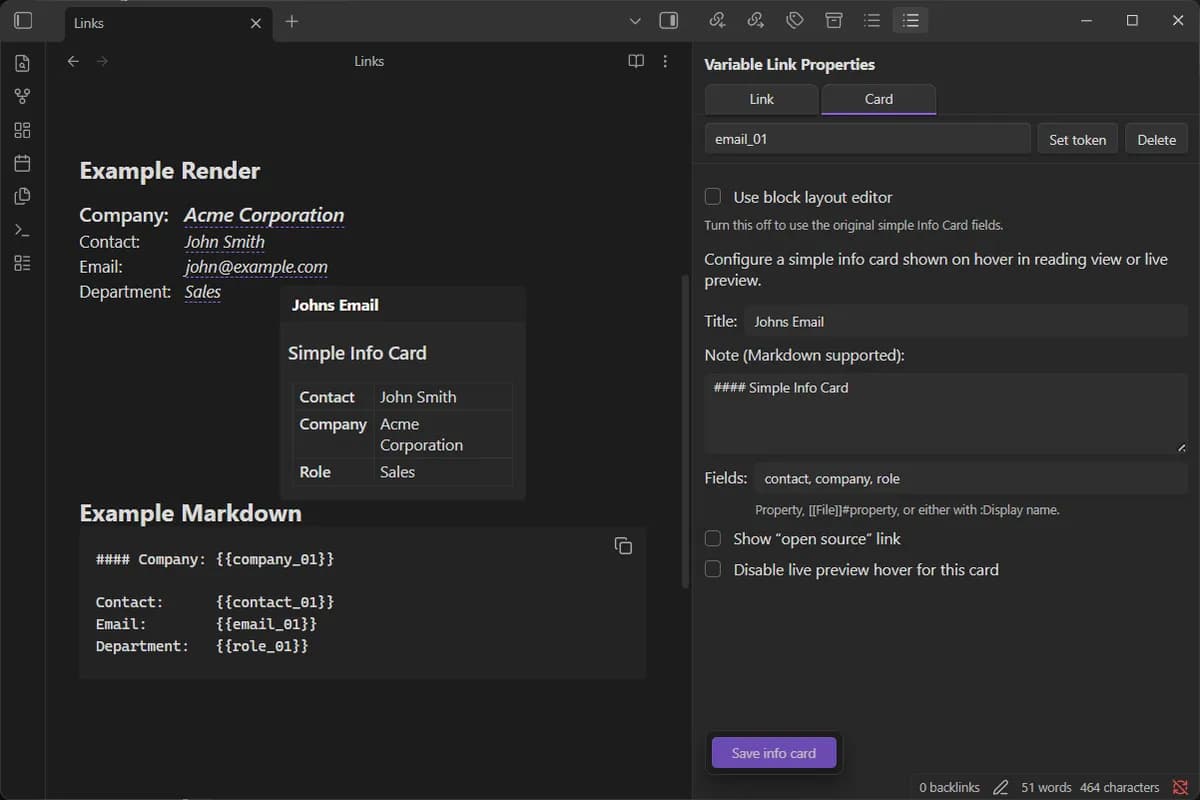The width and height of the screenshot is (1200, 800).
Task: Copy the Example Markdown code block
Action: tap(623, 546)
